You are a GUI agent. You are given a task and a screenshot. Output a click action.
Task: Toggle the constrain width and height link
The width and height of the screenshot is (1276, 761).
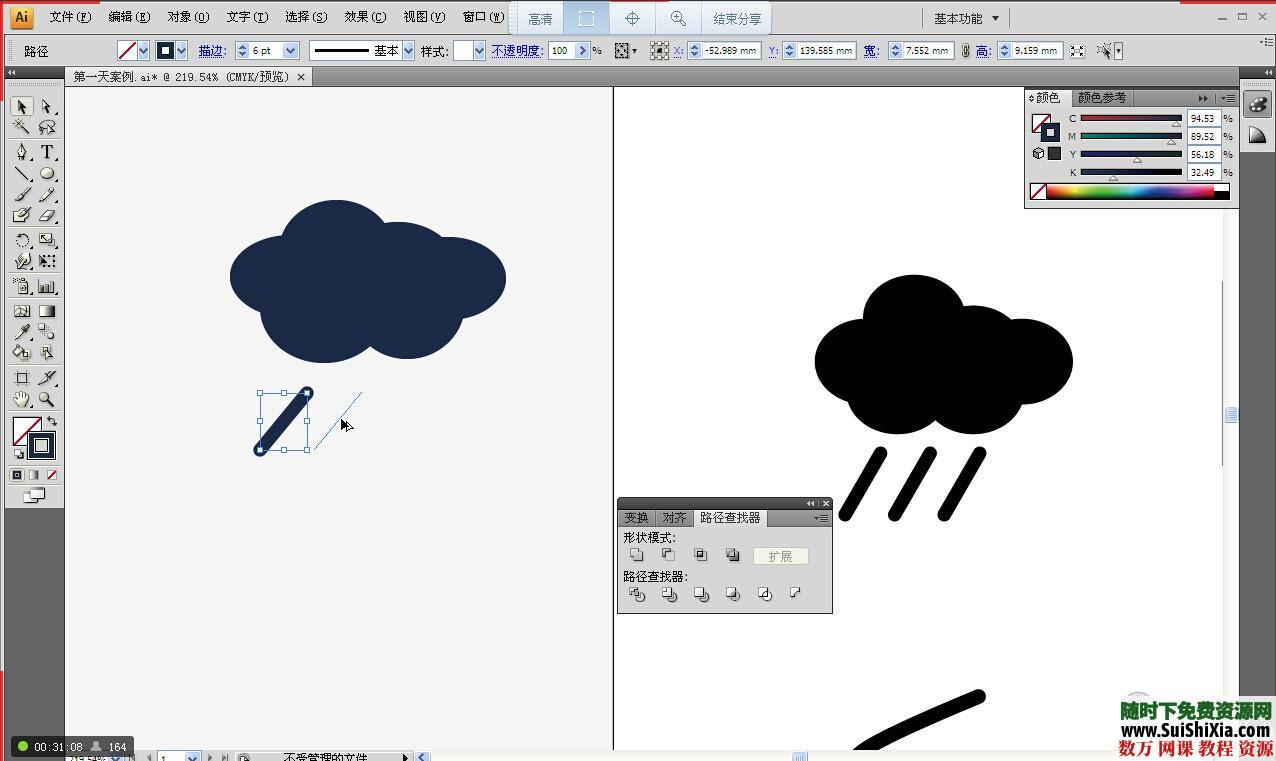[965, 51]
